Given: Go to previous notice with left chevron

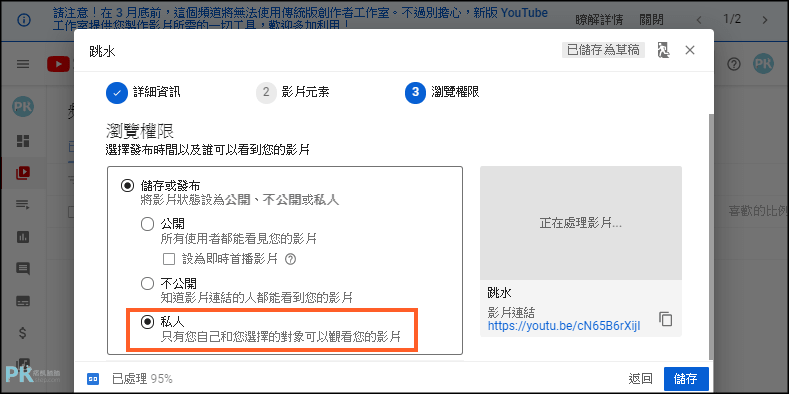Looking at the screenshot, I should pos(699,20).
